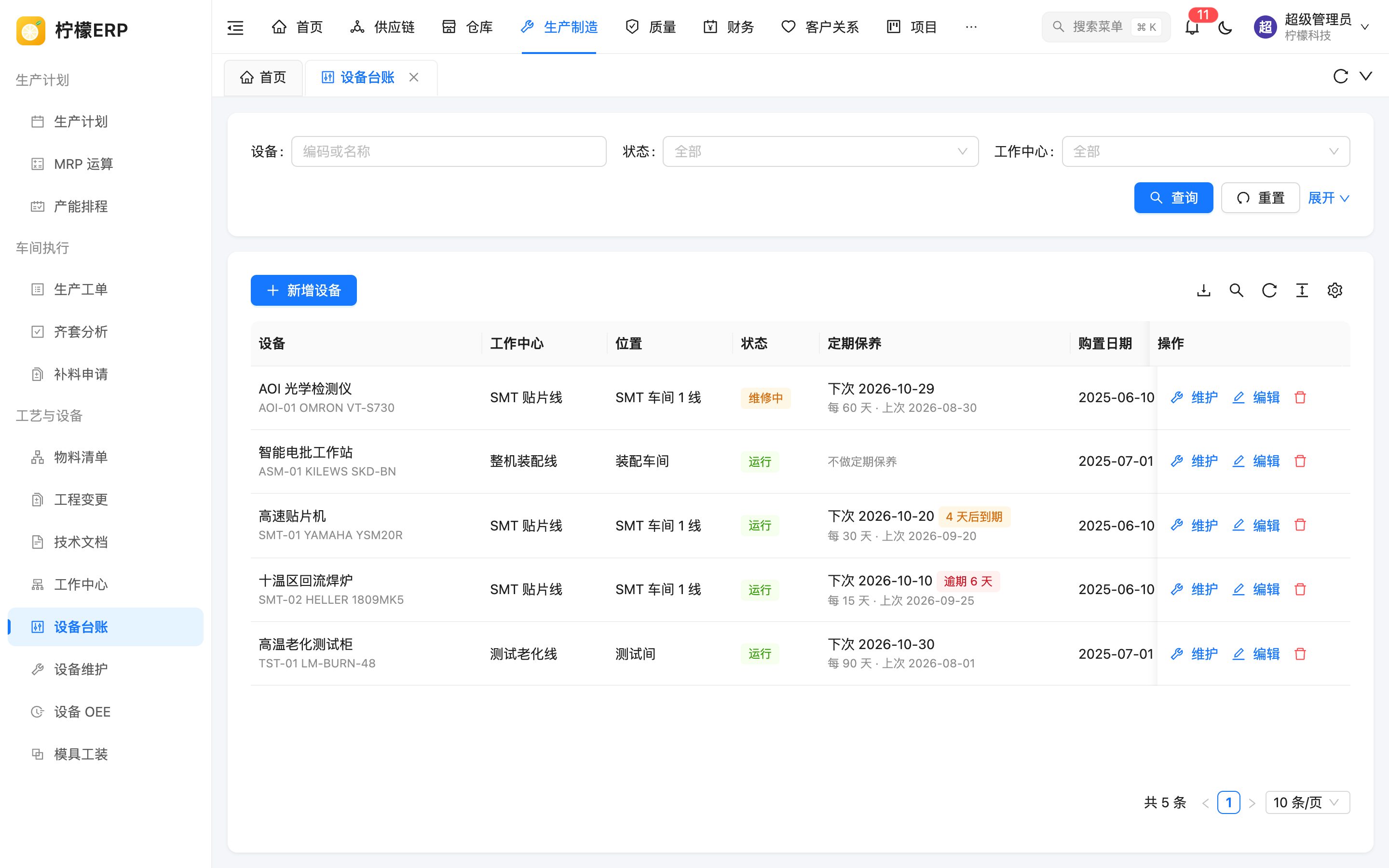
Task: Switch to the 首页 tab
Action: 263,77
